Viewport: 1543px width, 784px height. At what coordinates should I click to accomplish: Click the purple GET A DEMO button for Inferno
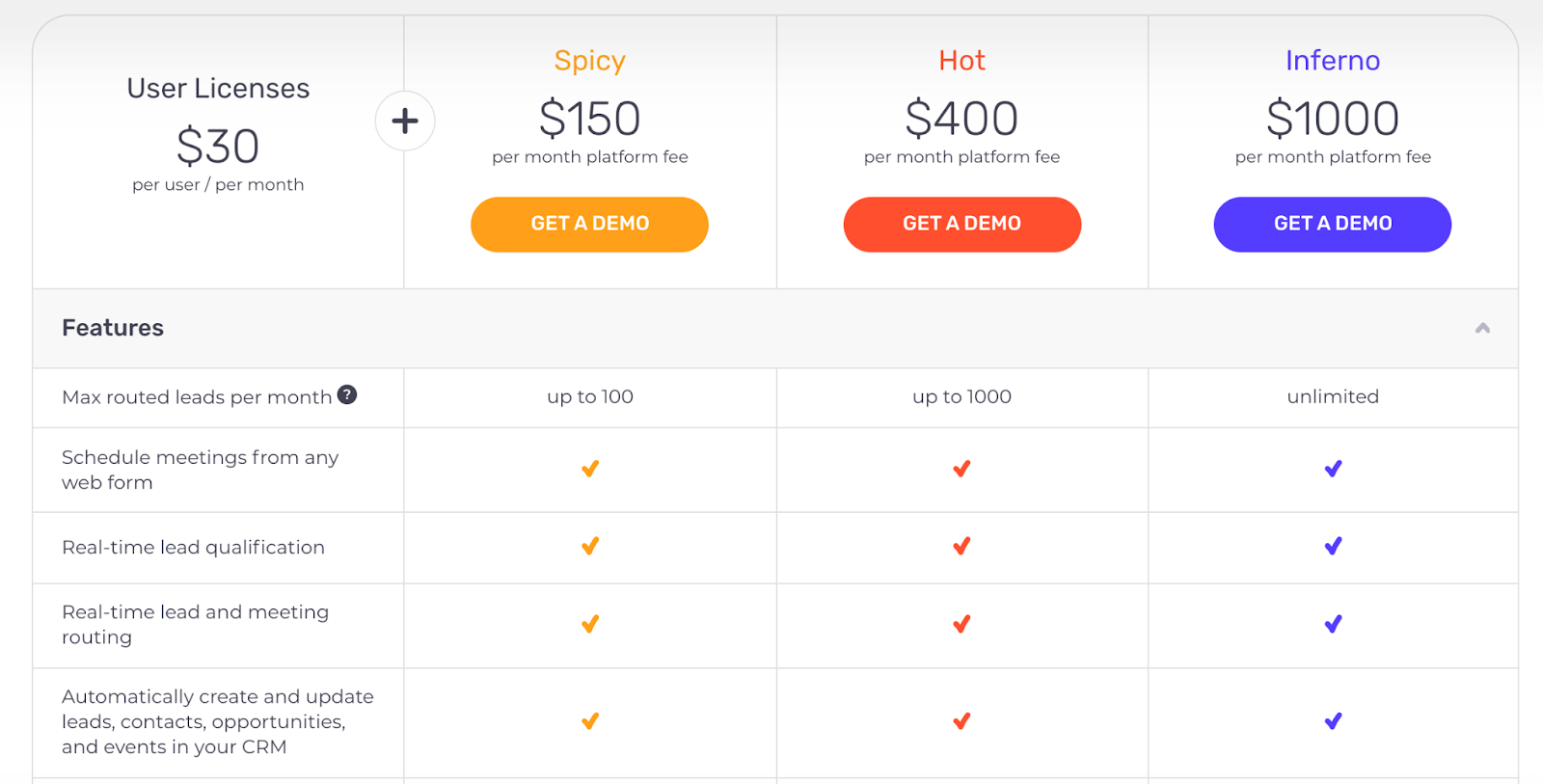(x=1332, y=224)
